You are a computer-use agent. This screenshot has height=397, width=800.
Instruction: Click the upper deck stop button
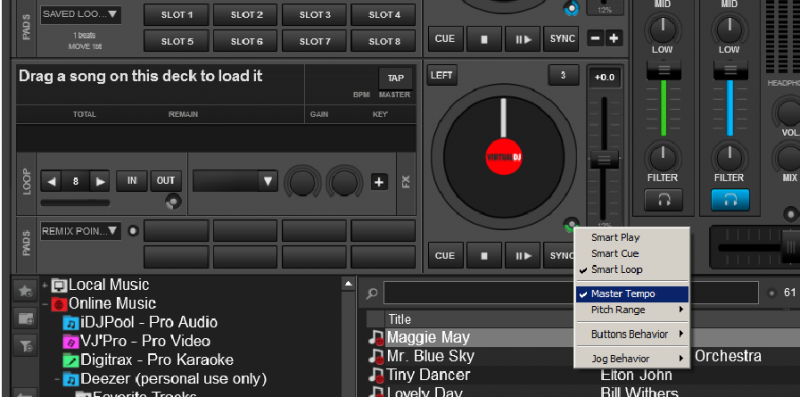point(484,39)
